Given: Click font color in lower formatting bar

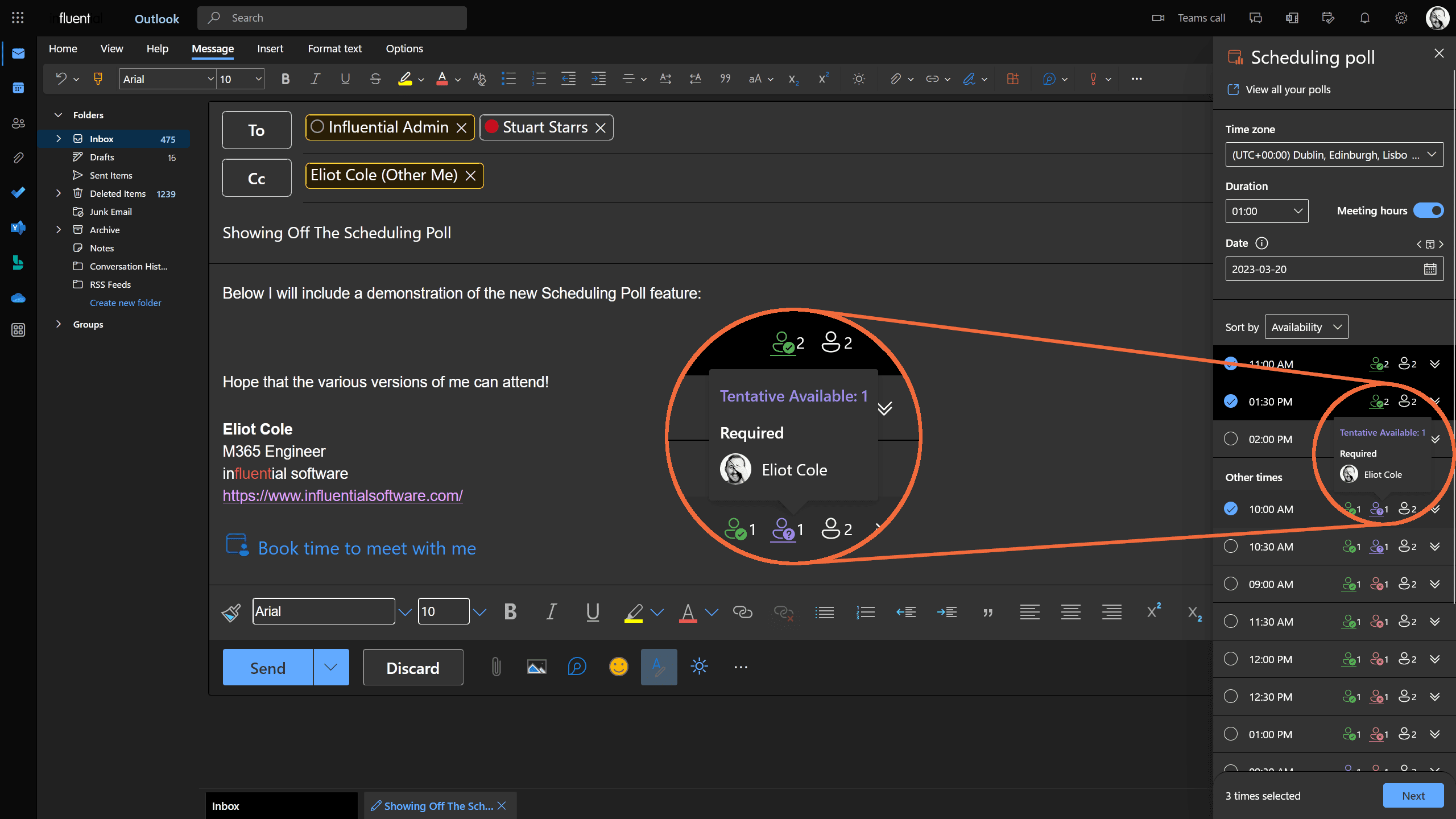Looking at the screenshot, I should [x=688, y=612].
